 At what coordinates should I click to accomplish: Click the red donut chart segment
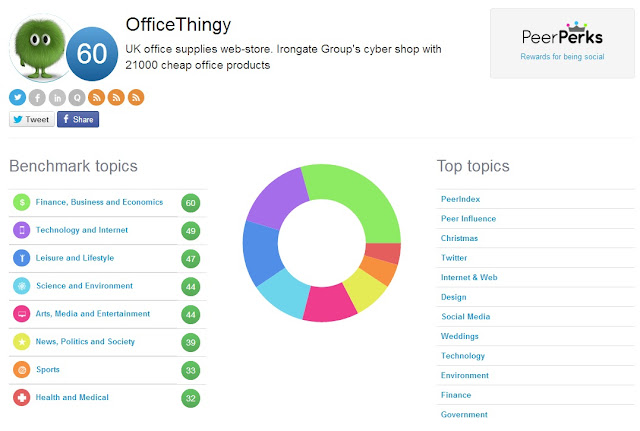pyautogui.click(x=384, y=253)
